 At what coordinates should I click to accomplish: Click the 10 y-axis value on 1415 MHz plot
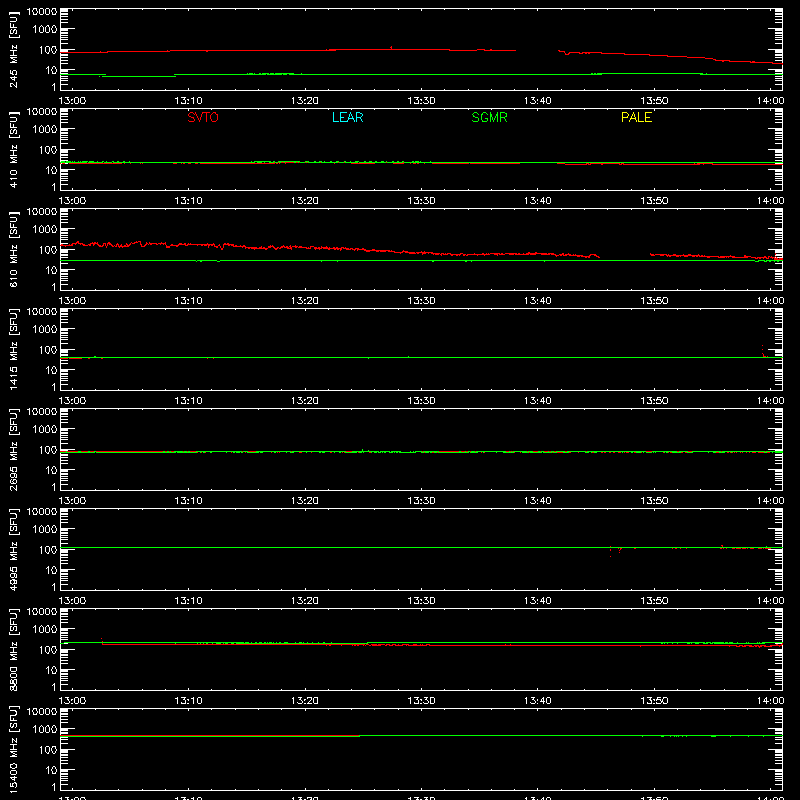[51, 370]
